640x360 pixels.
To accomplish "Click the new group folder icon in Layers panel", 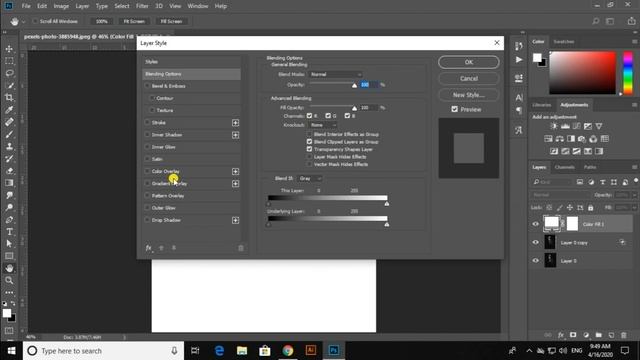I will [598, 335].
